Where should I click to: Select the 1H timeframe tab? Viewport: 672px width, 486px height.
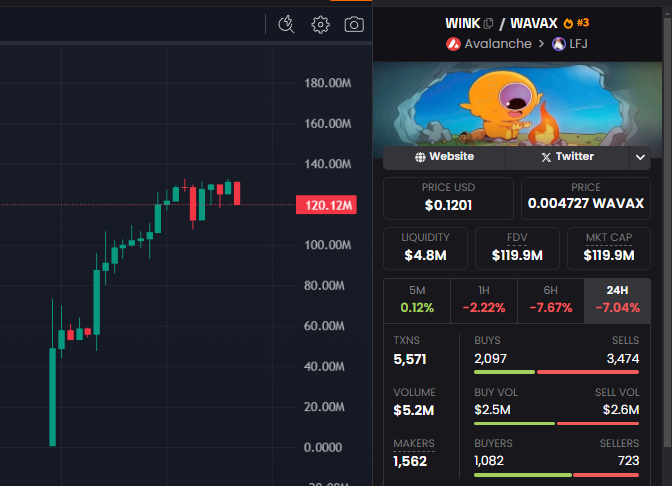[x=484, y=300]
